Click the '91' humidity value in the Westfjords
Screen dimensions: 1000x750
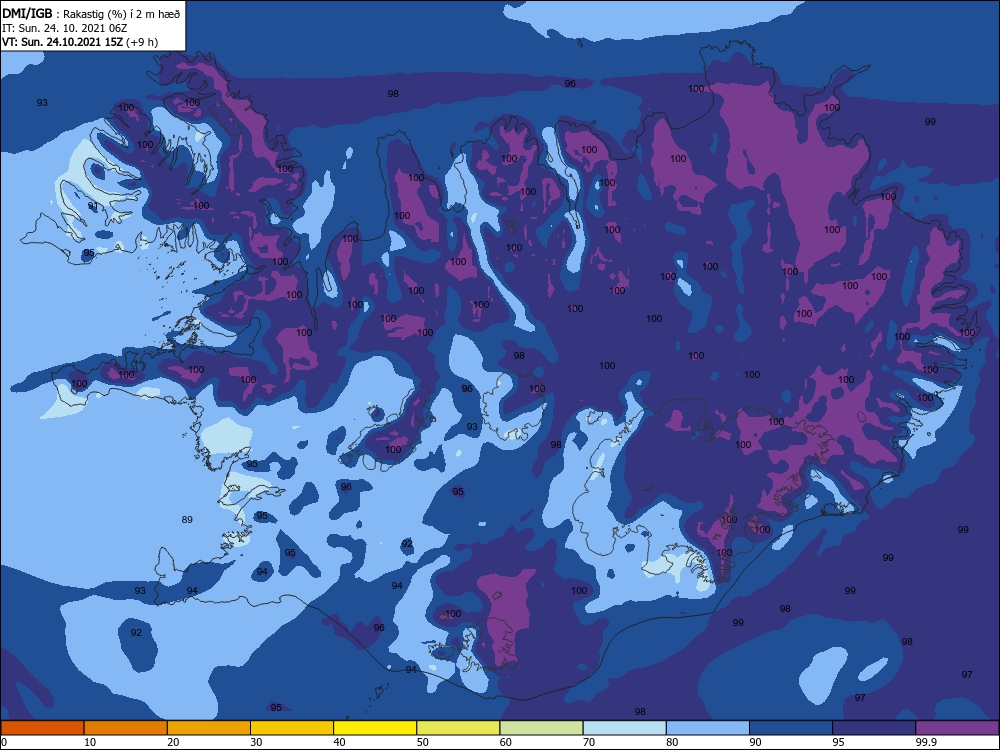tap(93, 206)
